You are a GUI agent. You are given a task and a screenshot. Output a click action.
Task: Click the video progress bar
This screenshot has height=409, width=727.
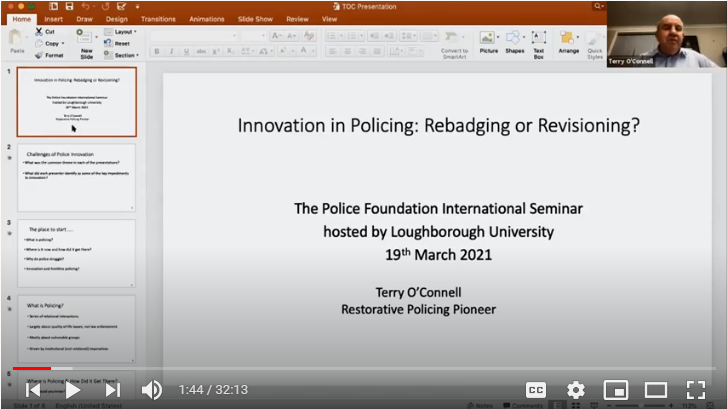point(364,369)
